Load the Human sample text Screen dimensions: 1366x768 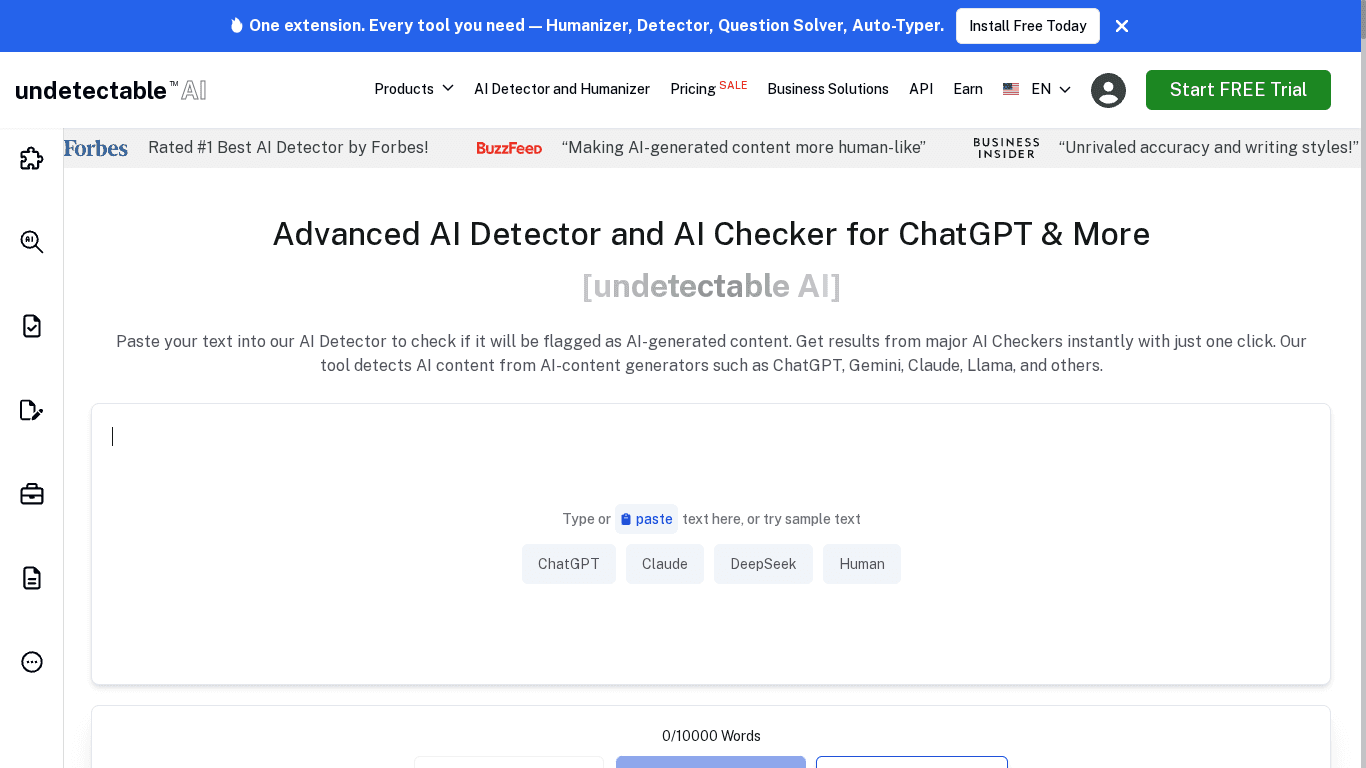pyautogui.click(x=862, y=564)
